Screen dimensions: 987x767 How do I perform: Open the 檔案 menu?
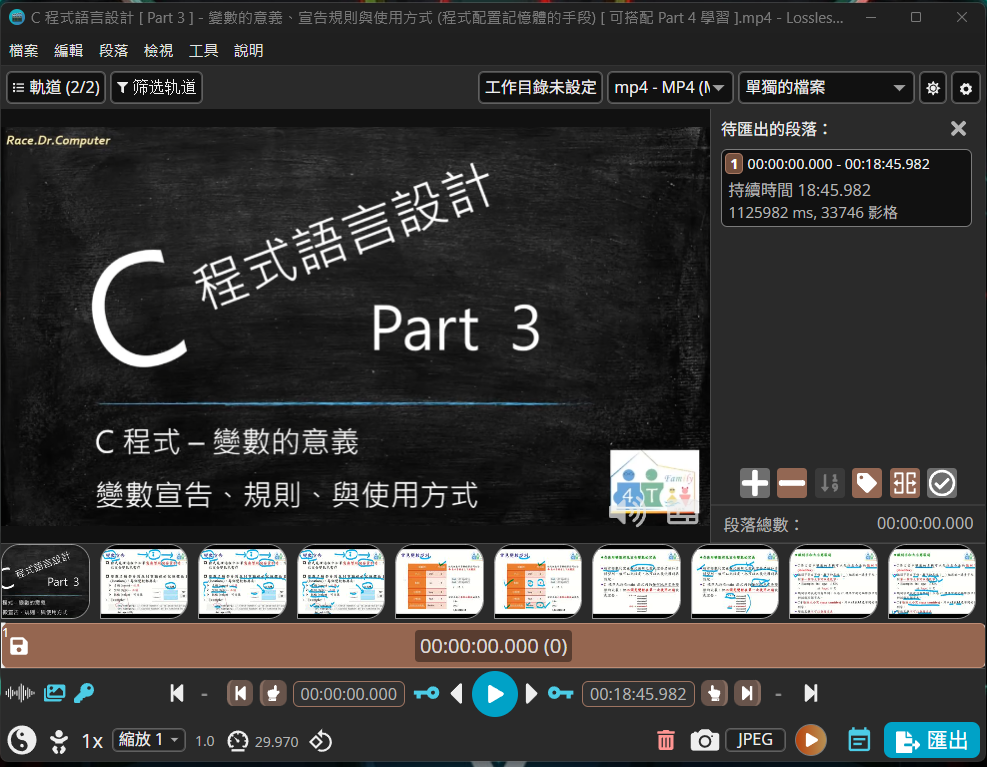click(25, 51)
